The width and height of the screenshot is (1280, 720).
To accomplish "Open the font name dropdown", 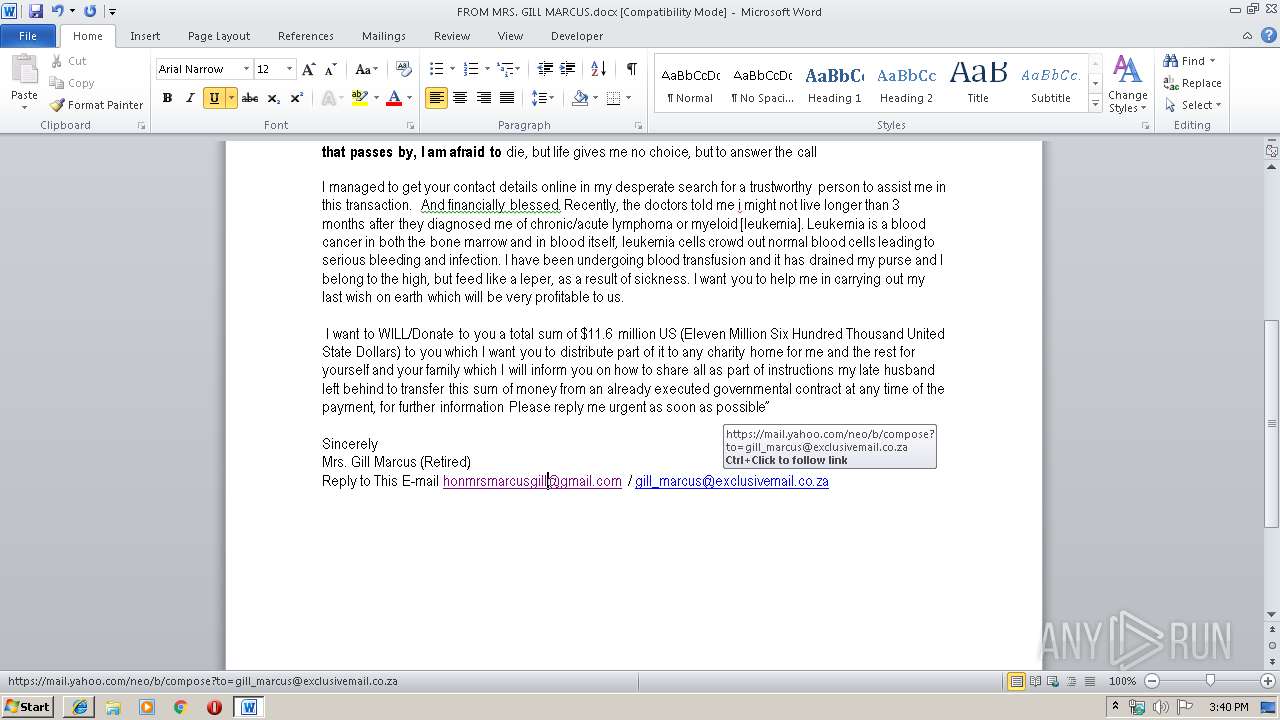I will click(246, 69).
